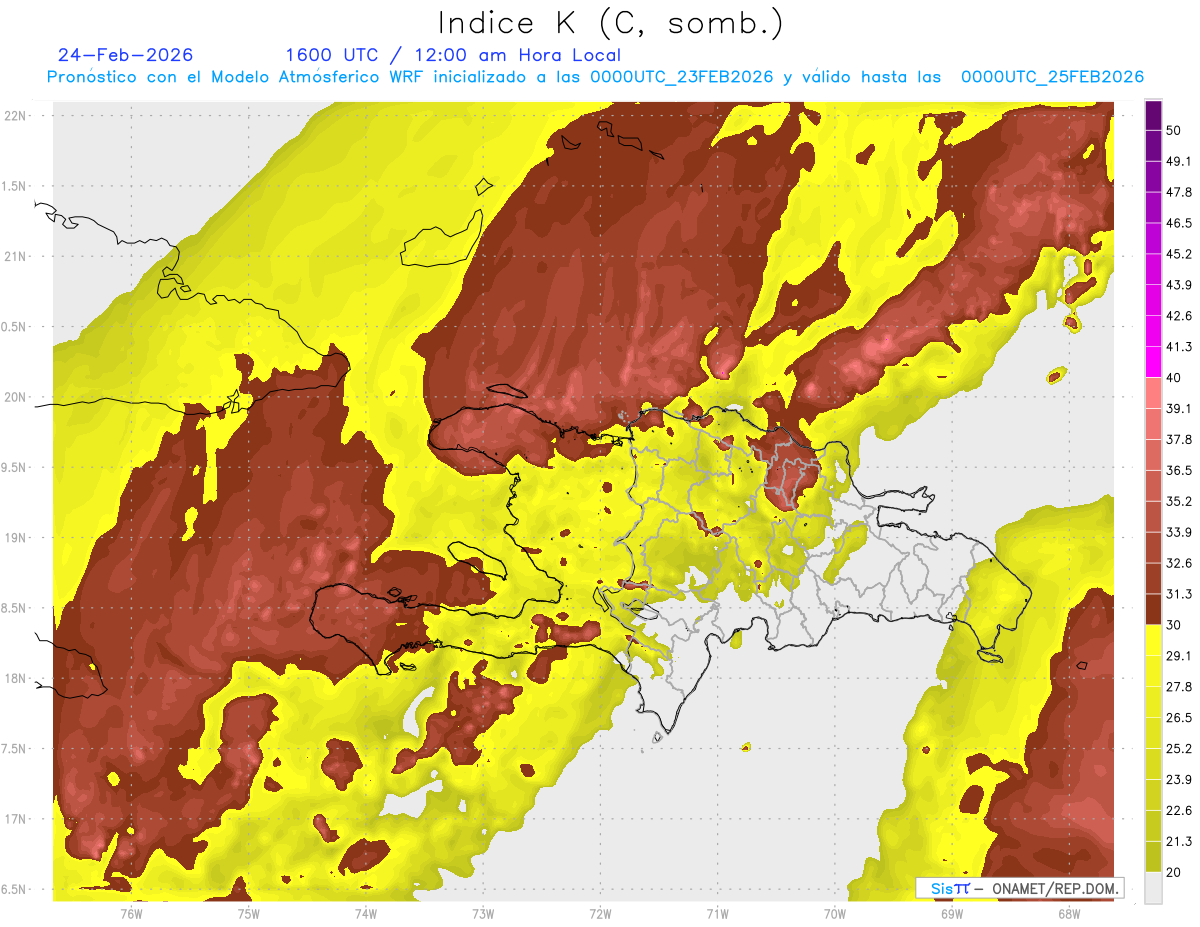
Task: Select the color bar label '25.2'
Action: pyautogui.click(x=1178, y=749)
